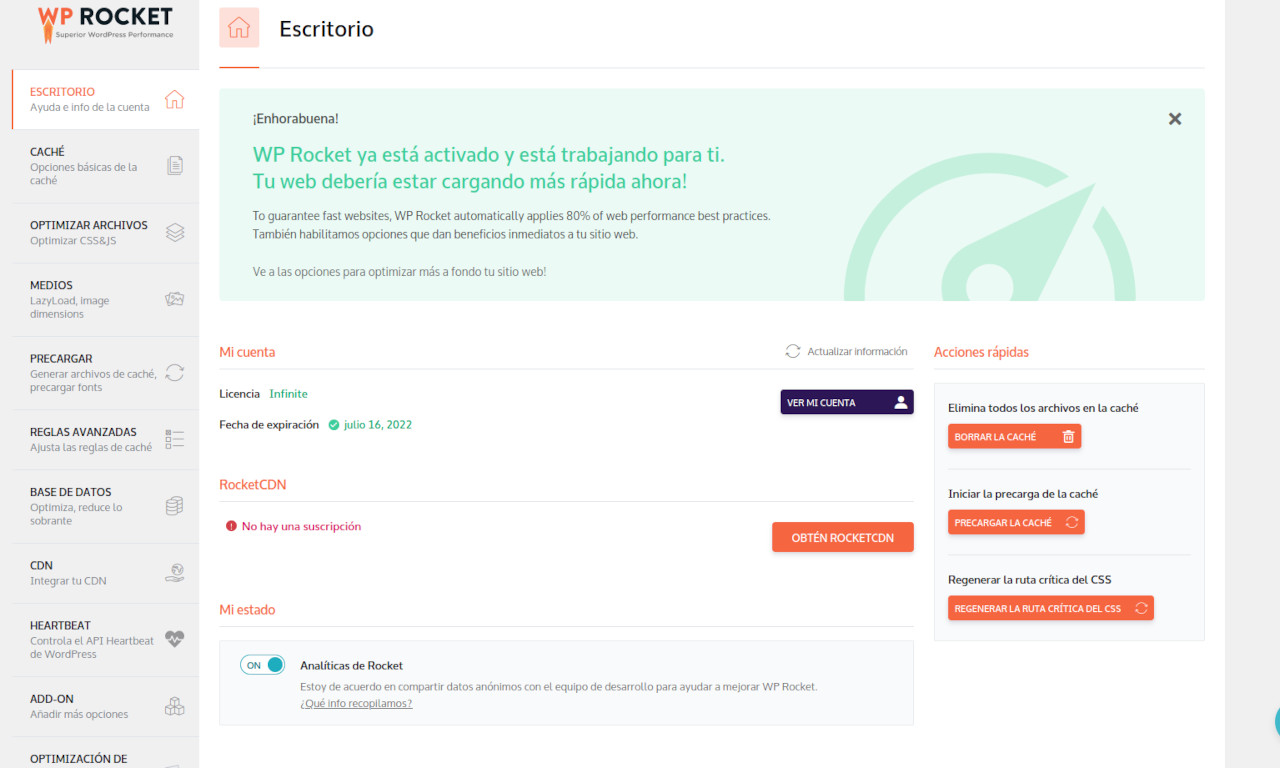
Task: Click the sync icon on Precargar la caché
Action: pos(1071,522)
